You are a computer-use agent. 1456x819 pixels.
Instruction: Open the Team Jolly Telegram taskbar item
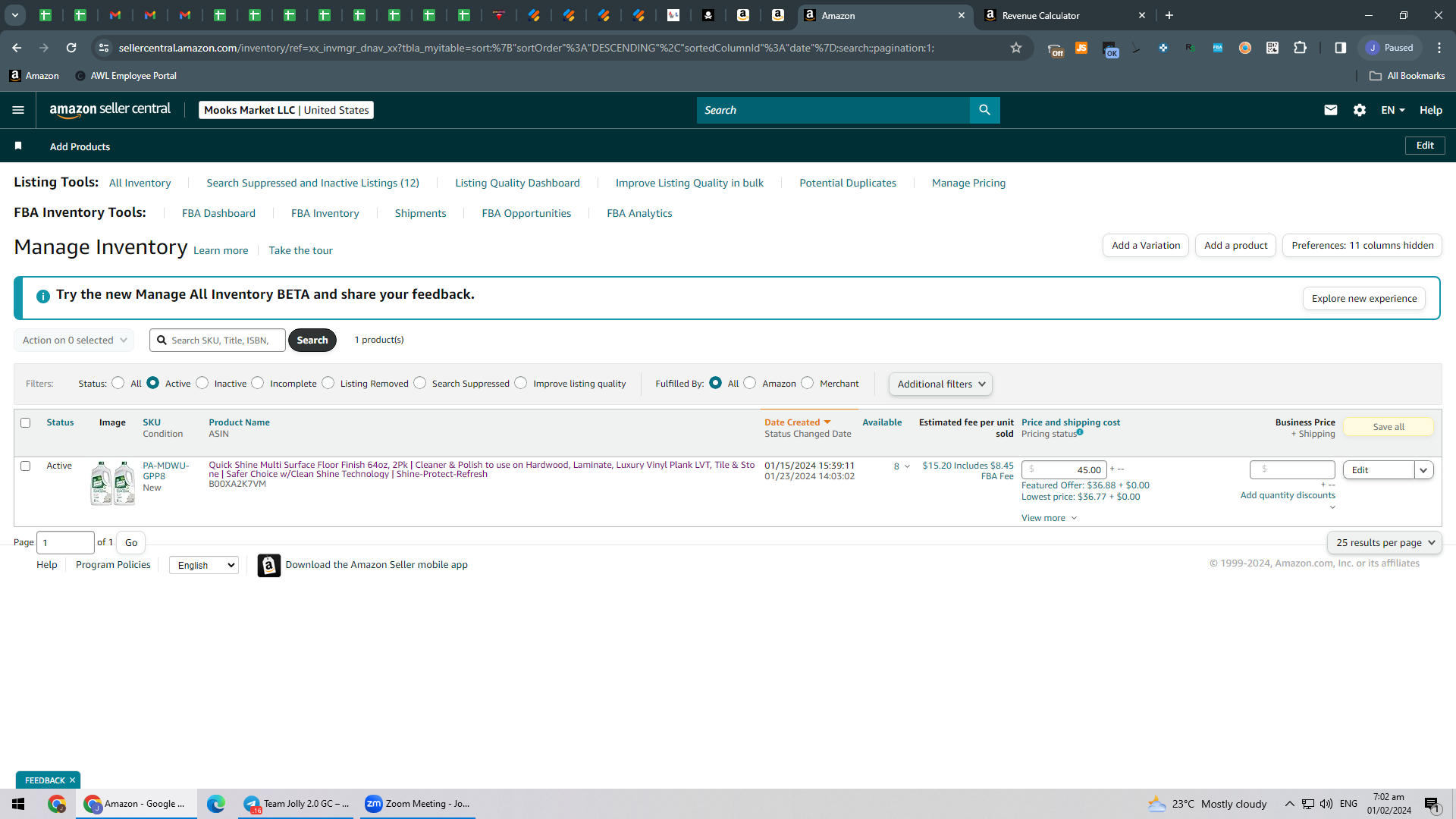[x=297, y=804]
